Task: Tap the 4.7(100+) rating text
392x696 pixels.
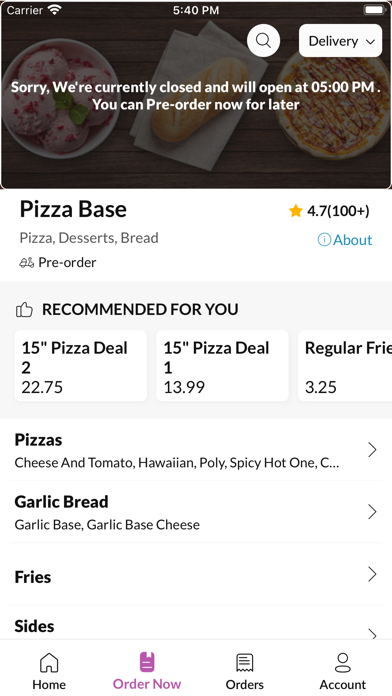Action: click(338, 211)
